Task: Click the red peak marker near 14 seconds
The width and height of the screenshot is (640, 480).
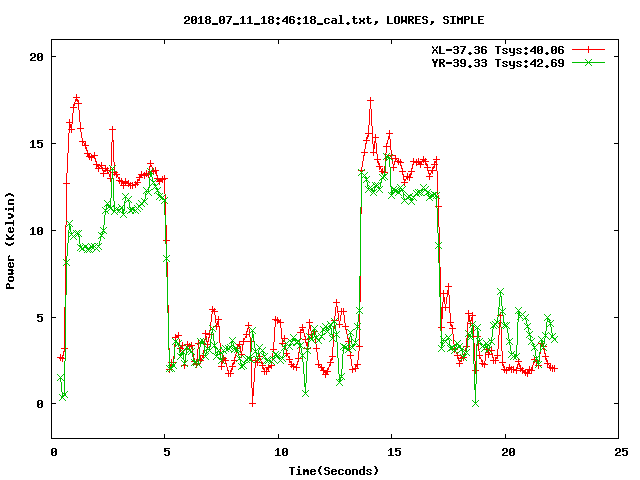Action: 370,100
